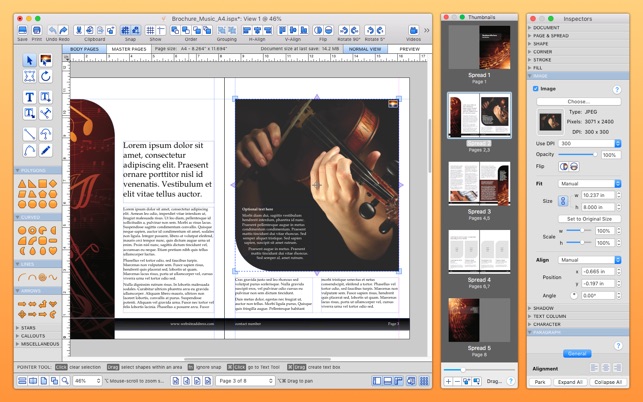Open the Videos toolbar icon
643x402 pixels.
click(x=413, y=30)
